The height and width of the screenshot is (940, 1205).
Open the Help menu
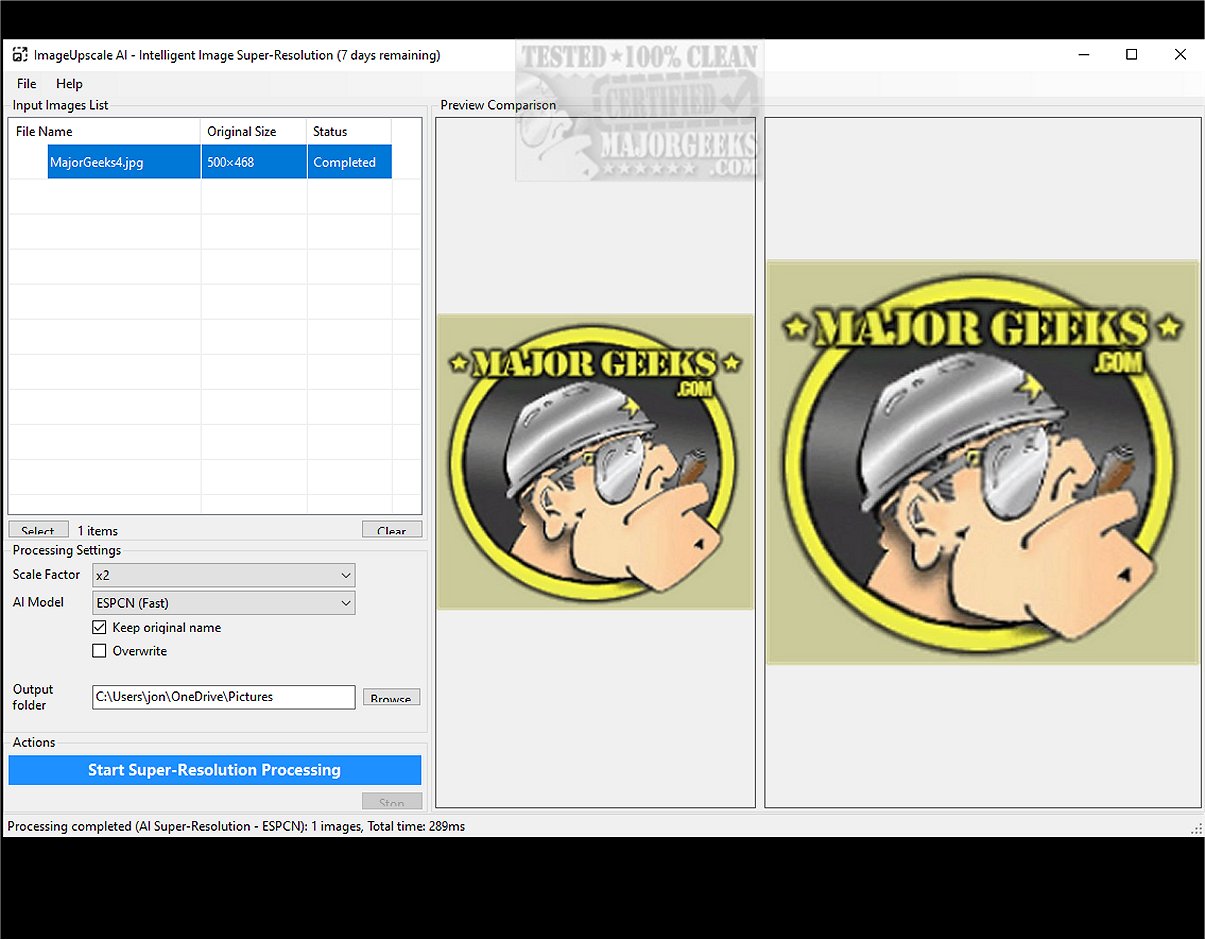(x=69, y=84)
